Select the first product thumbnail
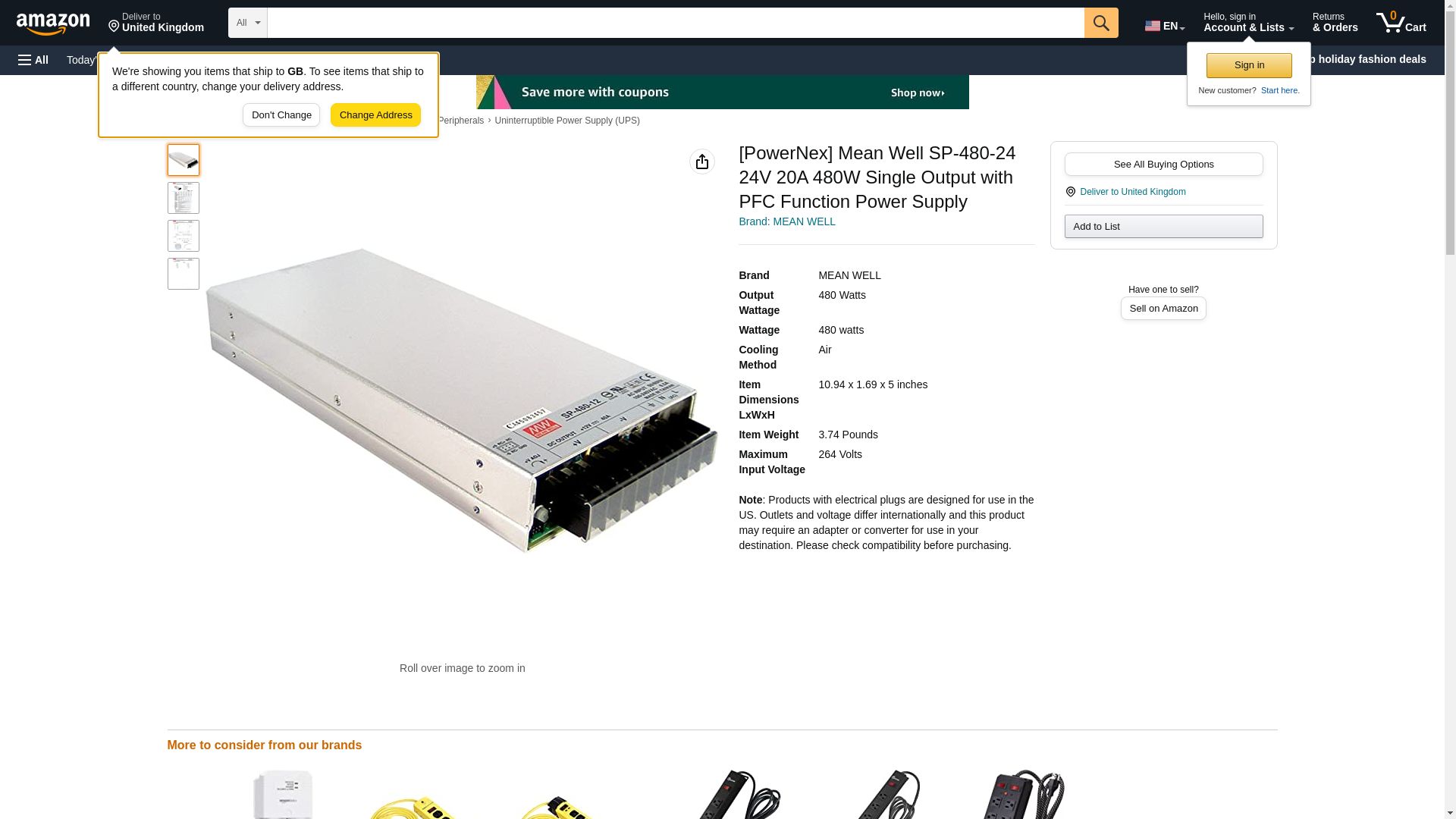Image resolution: width=1456 pixels, height=819 pixels. (184, 160)
